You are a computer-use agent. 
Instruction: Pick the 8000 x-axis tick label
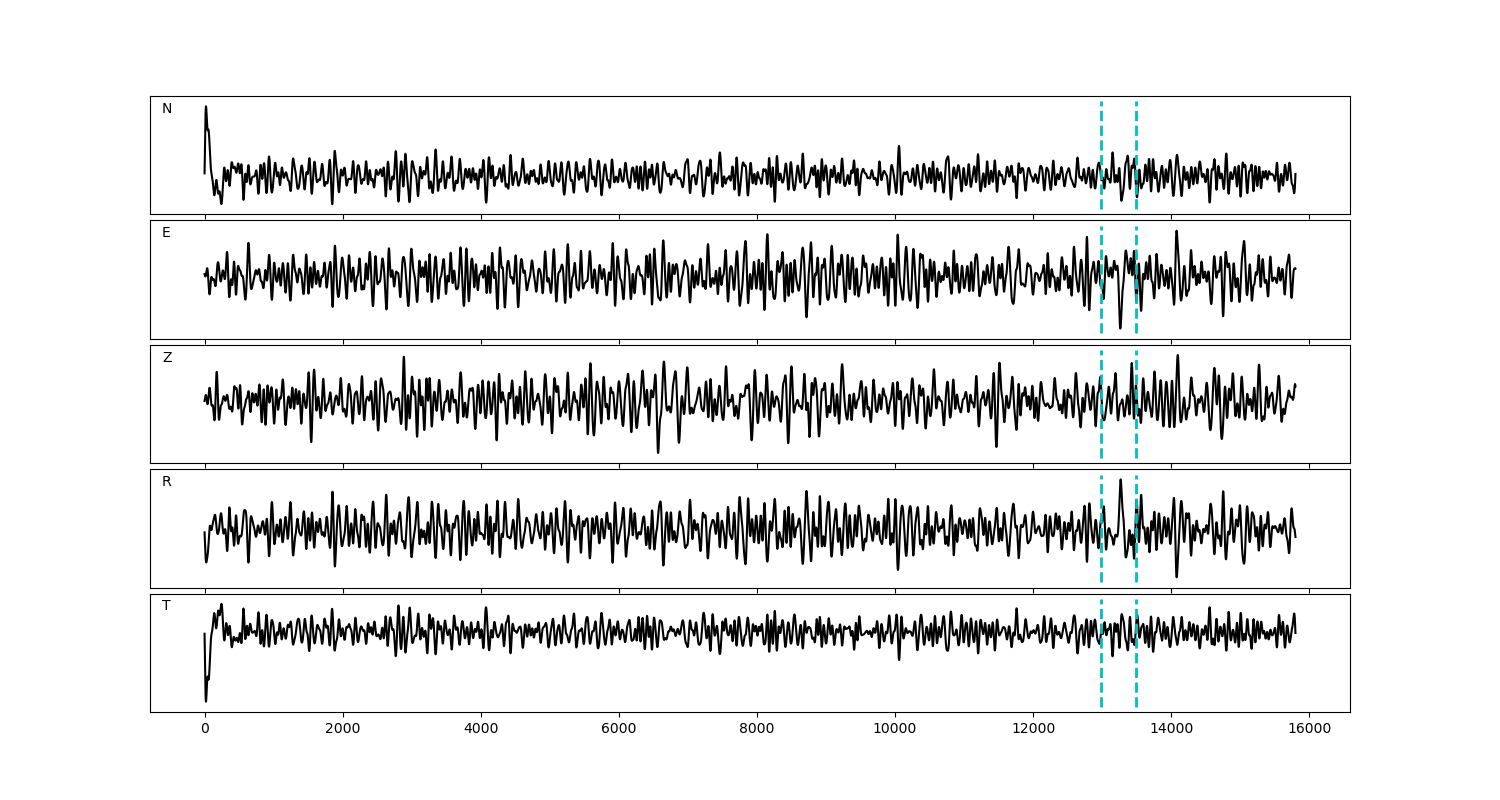(x=757, y=730)
